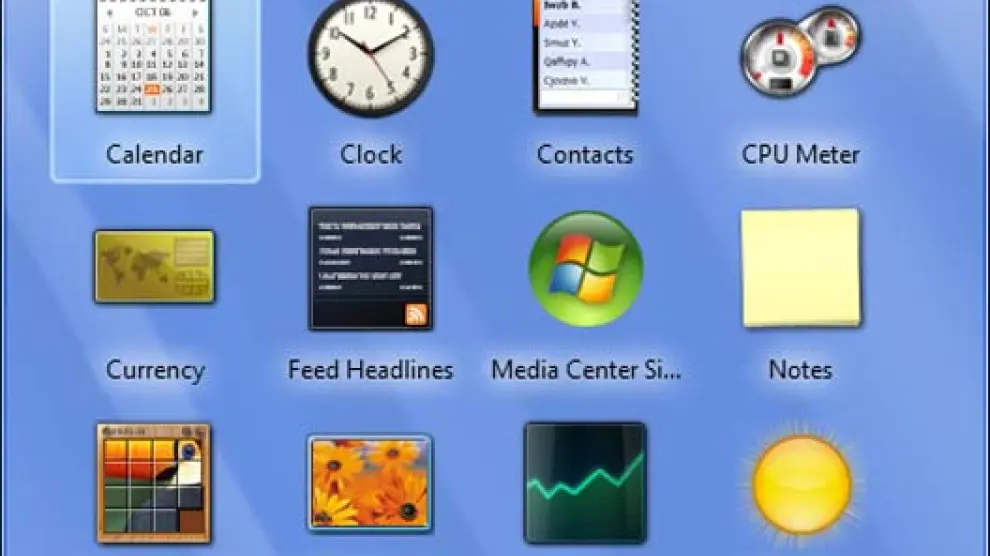Select the truncated "Media Center Si..." label
990x556 pixels.
(585, 370)
